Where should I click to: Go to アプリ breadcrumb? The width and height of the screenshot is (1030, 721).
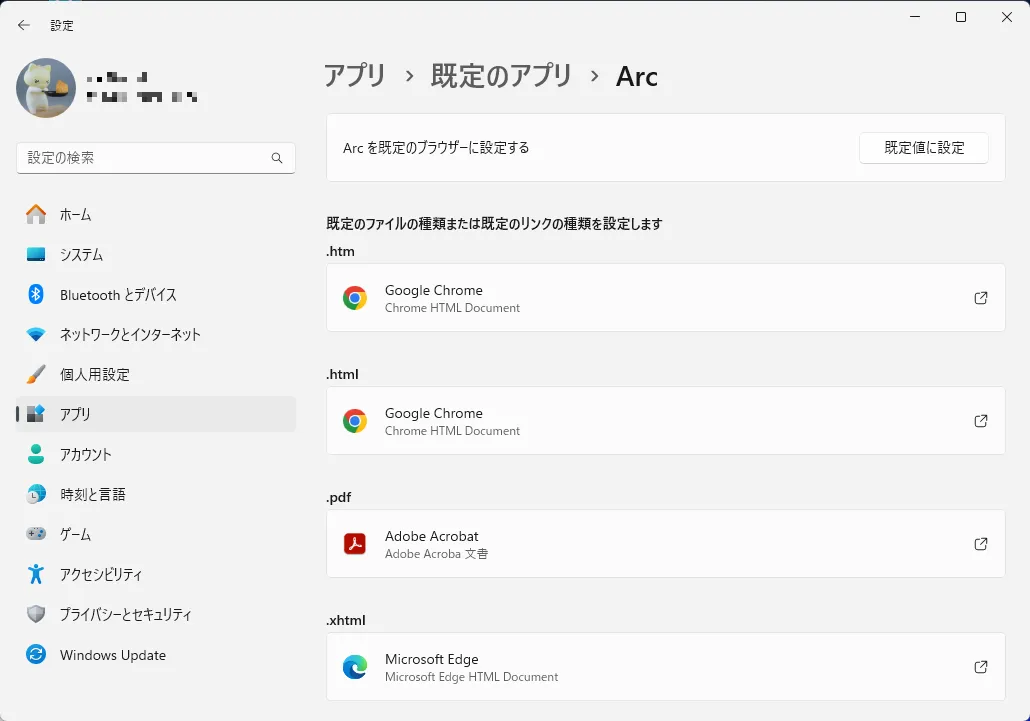coord(355,76)
